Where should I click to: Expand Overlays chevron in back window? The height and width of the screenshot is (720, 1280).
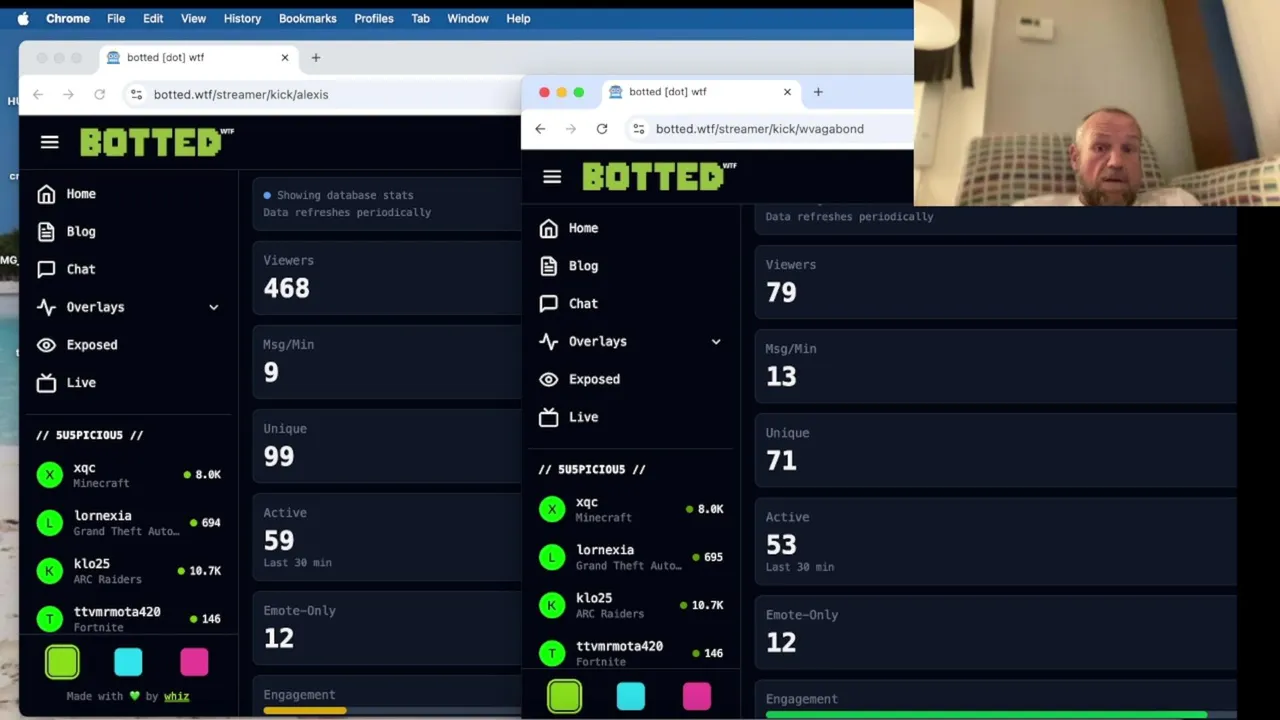[x=213, y=307]
